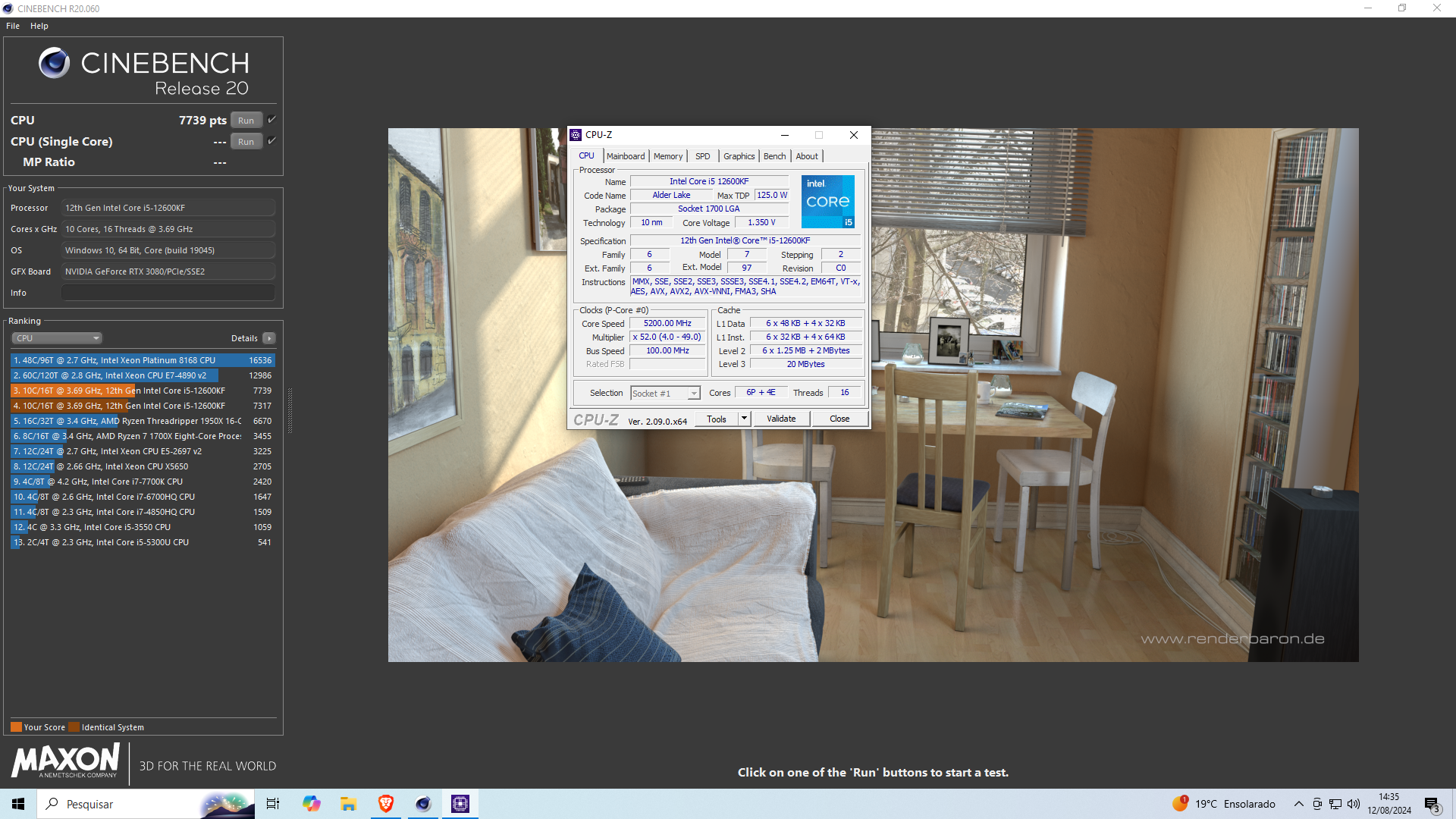Open the Tools dropdown arrow in CPU-Z
Screen dimensions: 1456x819
click(x=744, y=419)
